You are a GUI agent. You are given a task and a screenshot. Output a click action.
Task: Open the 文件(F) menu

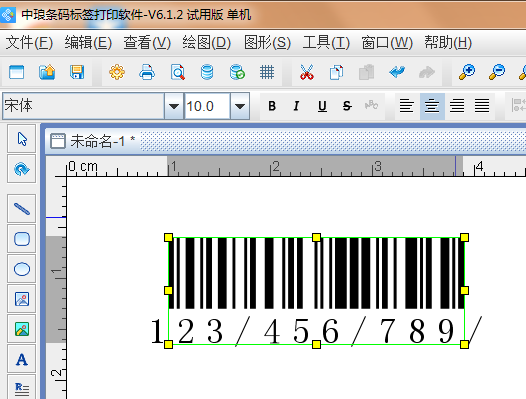pyautogui.click(x=29, y=43)
